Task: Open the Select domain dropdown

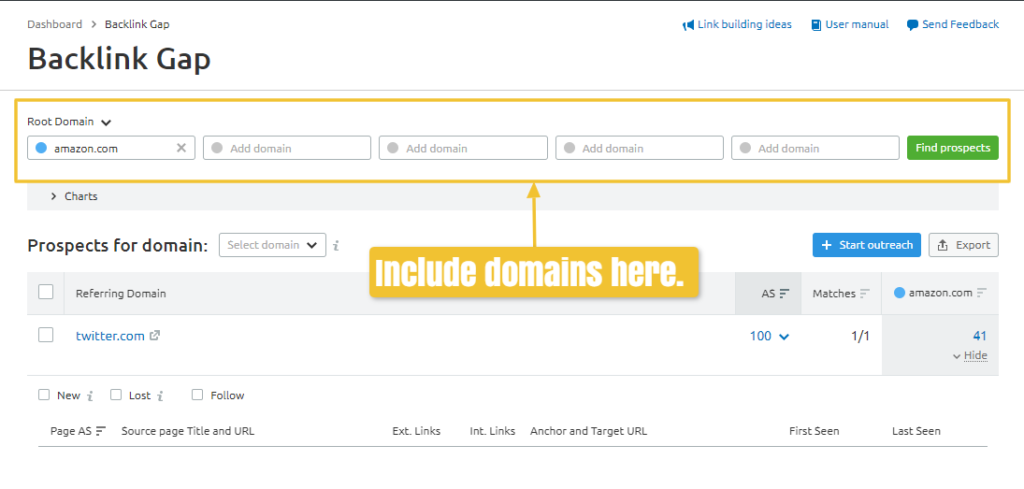Action: [x=272, y=245]
